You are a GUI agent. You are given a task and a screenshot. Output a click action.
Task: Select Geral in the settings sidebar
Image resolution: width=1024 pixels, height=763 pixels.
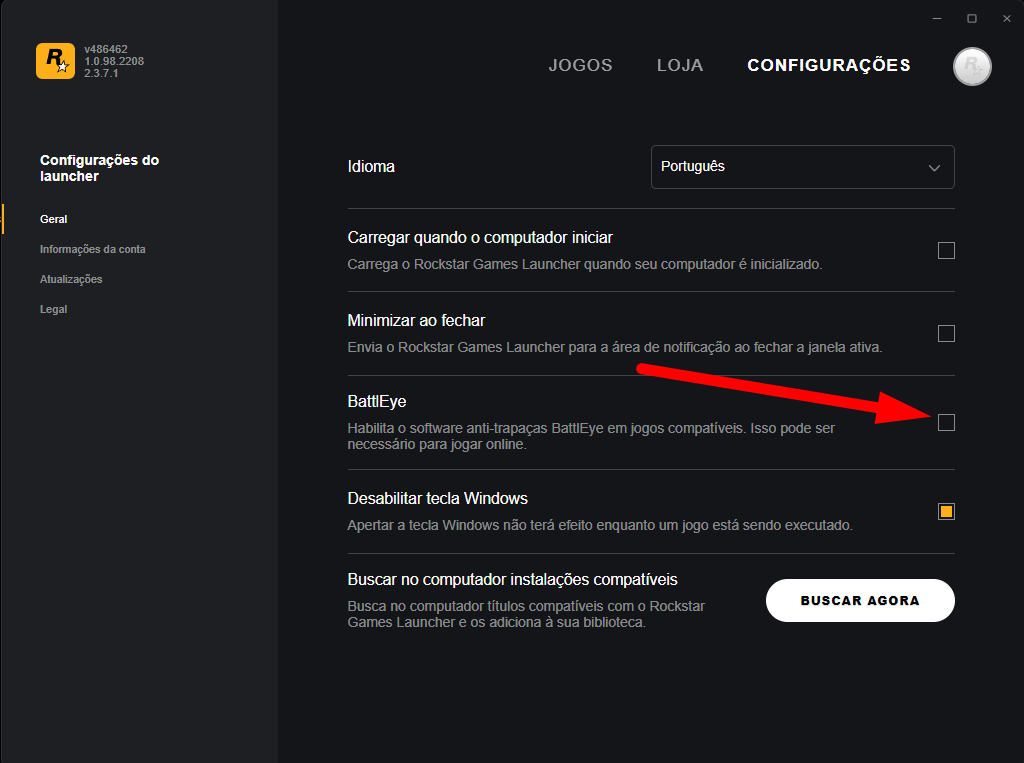coord(54,219)
